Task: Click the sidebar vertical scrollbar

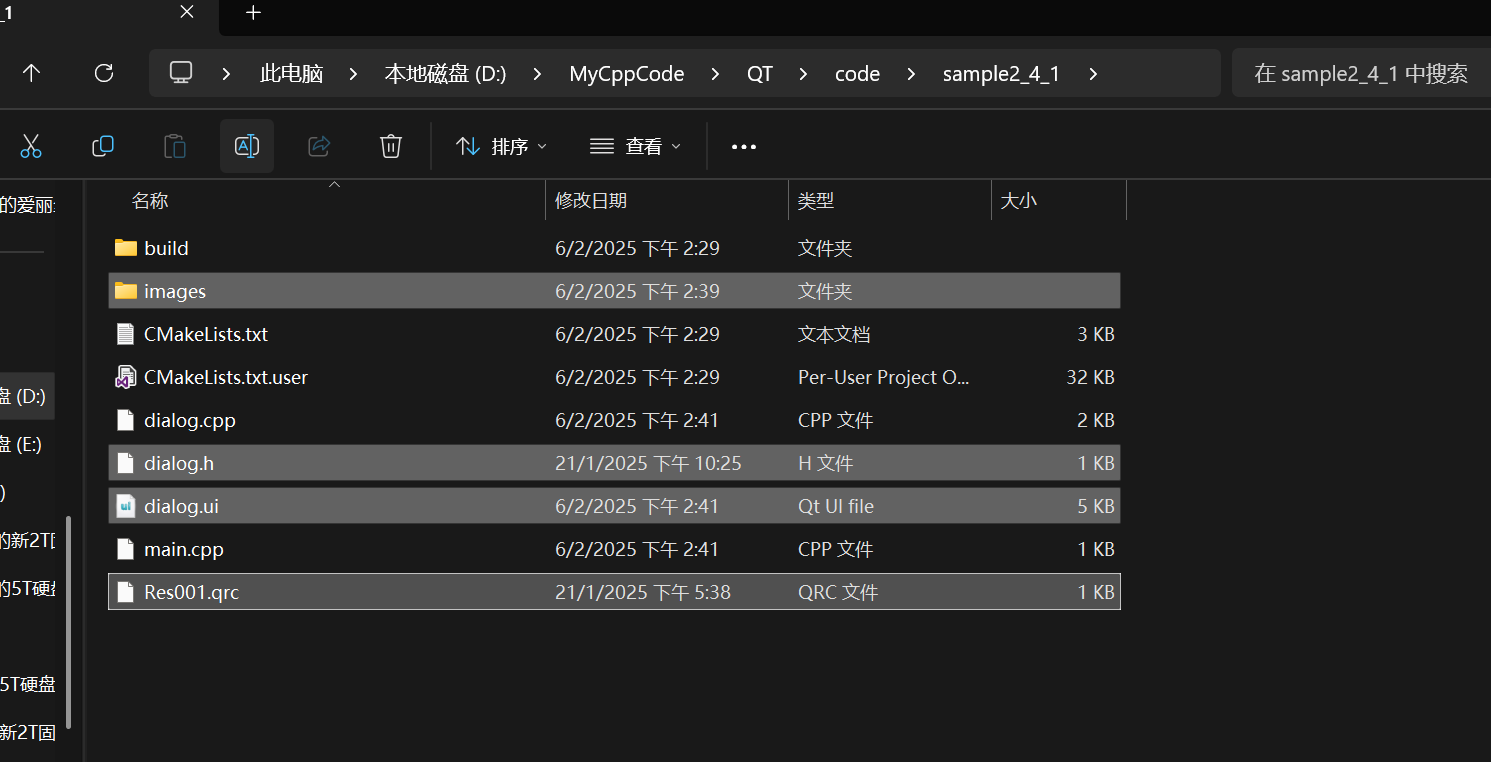Action: coord(68,620)
